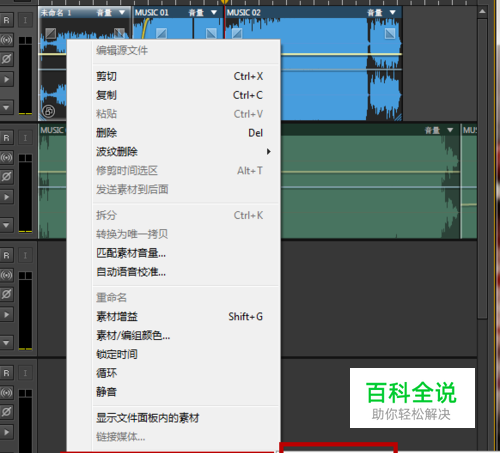The image size is (500, 453).
Task: Click the playhead marker on the timeline ruler
Action: coord(225,2)
